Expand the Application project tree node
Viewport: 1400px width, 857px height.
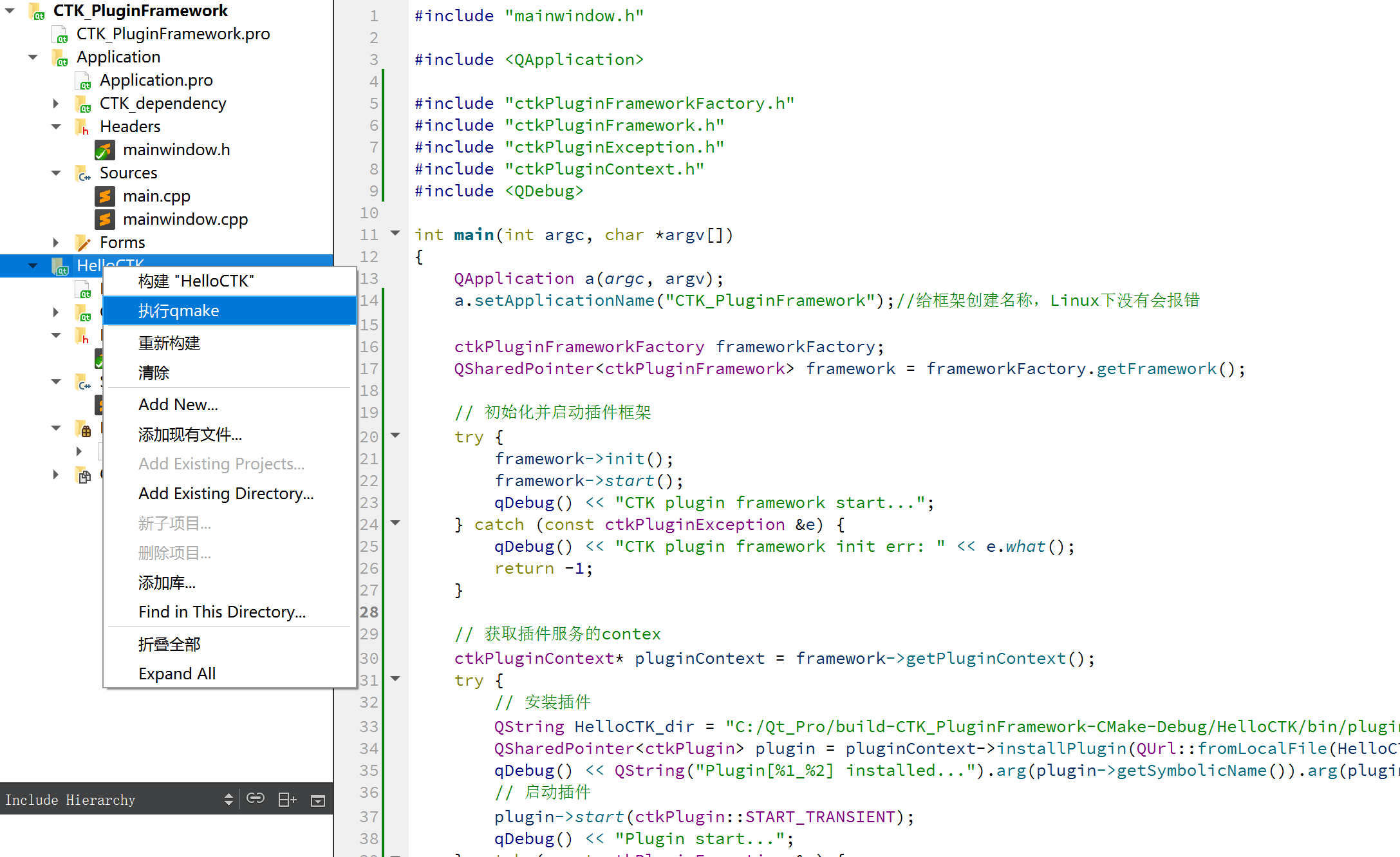31,57
